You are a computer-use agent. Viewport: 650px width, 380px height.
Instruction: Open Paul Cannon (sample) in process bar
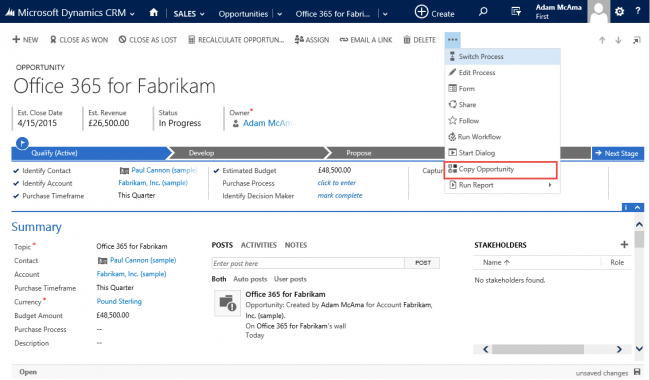tap(164, 170)
